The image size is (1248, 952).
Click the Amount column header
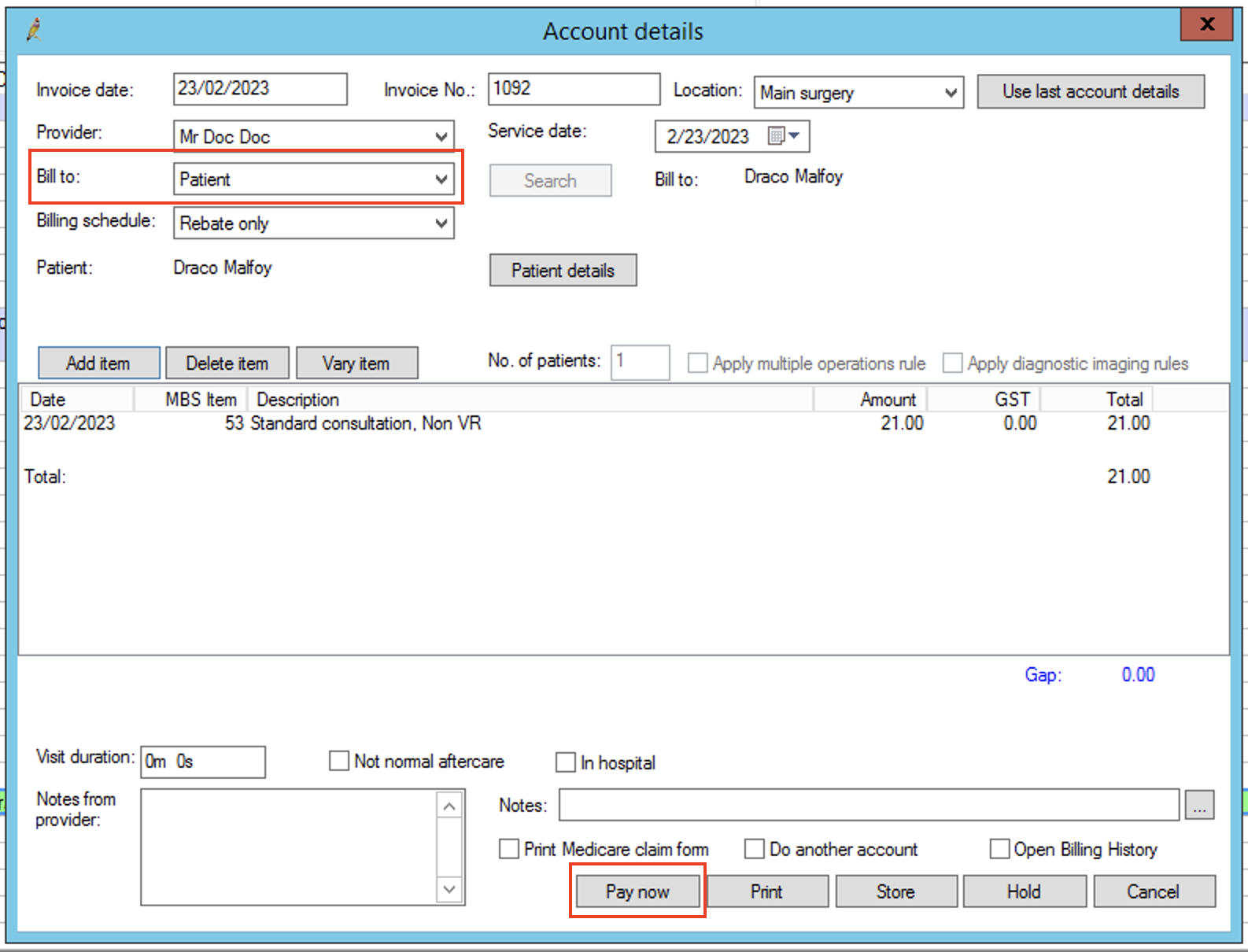870,399
